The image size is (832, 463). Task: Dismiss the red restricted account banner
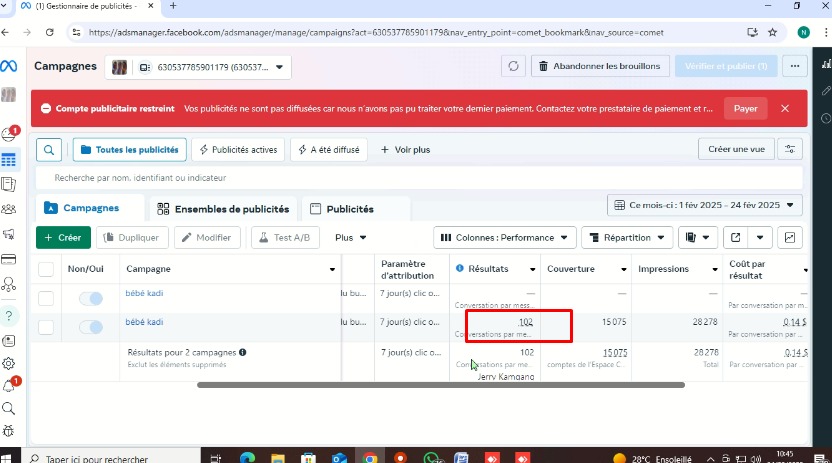coord(785,108)
